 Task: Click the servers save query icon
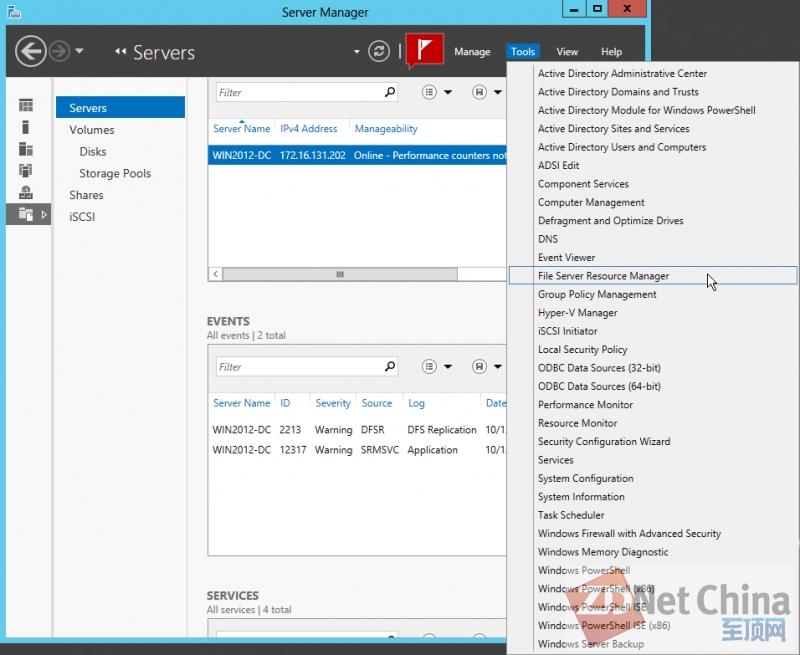[479, 92]
